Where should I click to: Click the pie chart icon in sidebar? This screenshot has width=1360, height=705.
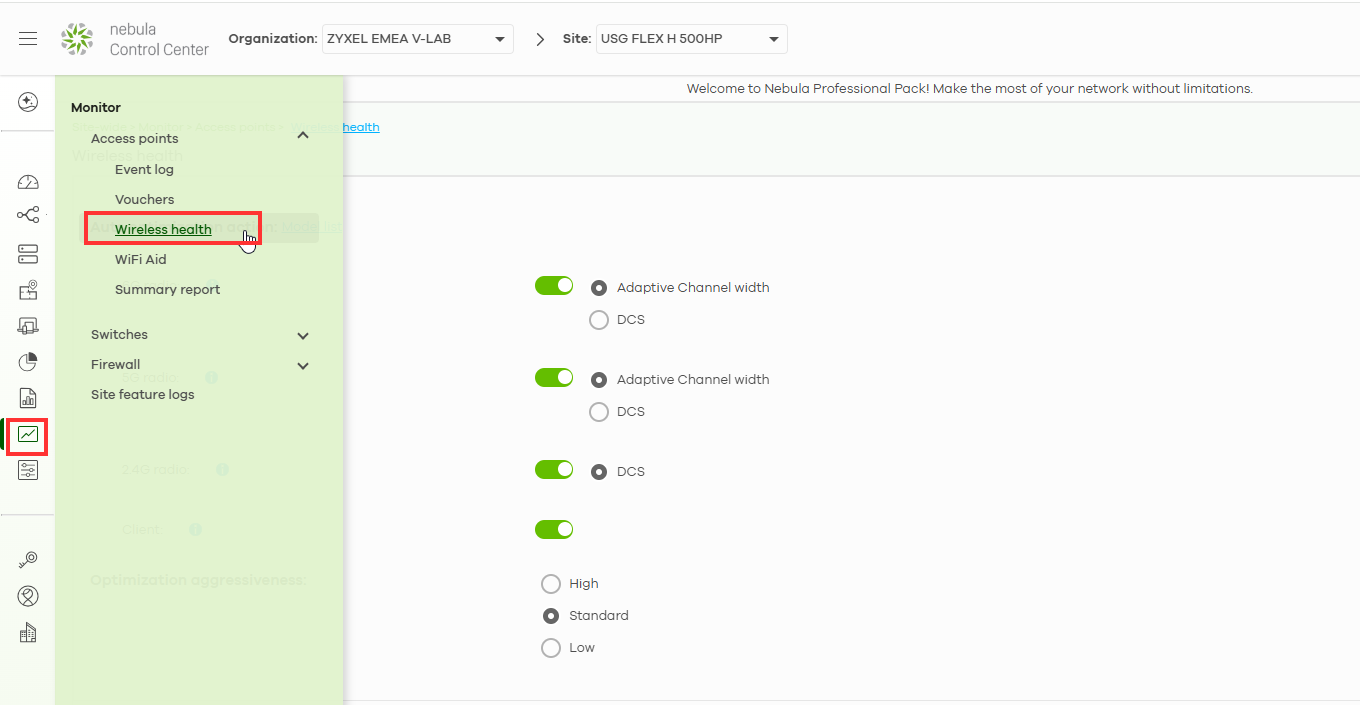pos(28,362)
